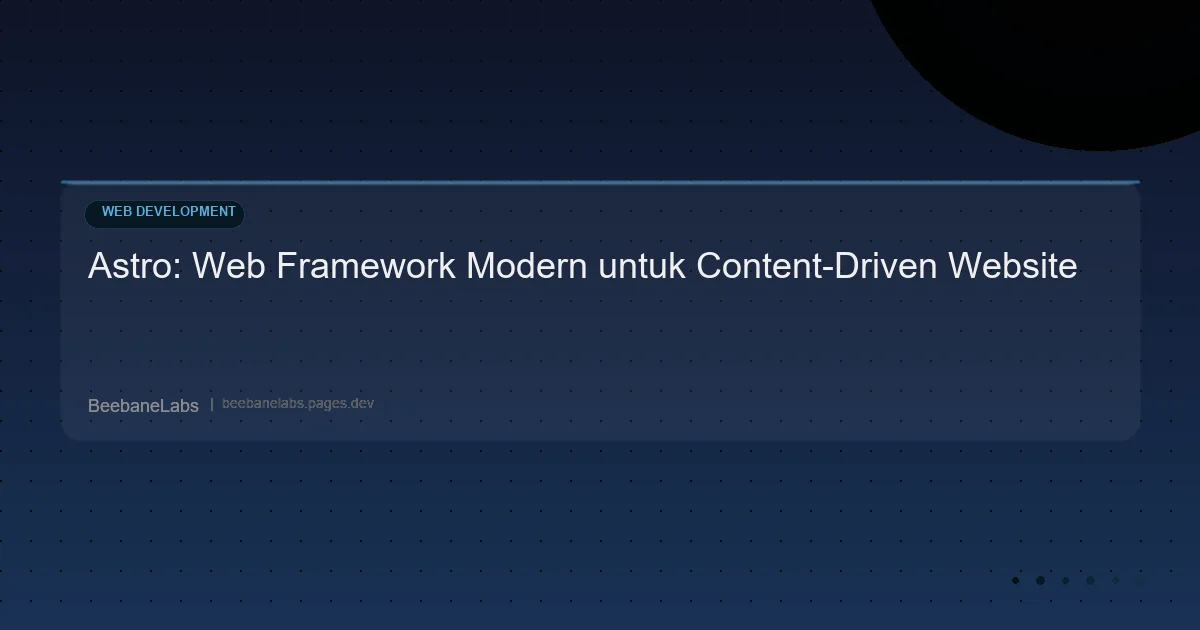Screen dimensions: 1200x630
Task: Select the BeebaneLabs brand name
Action: point(143,405)
